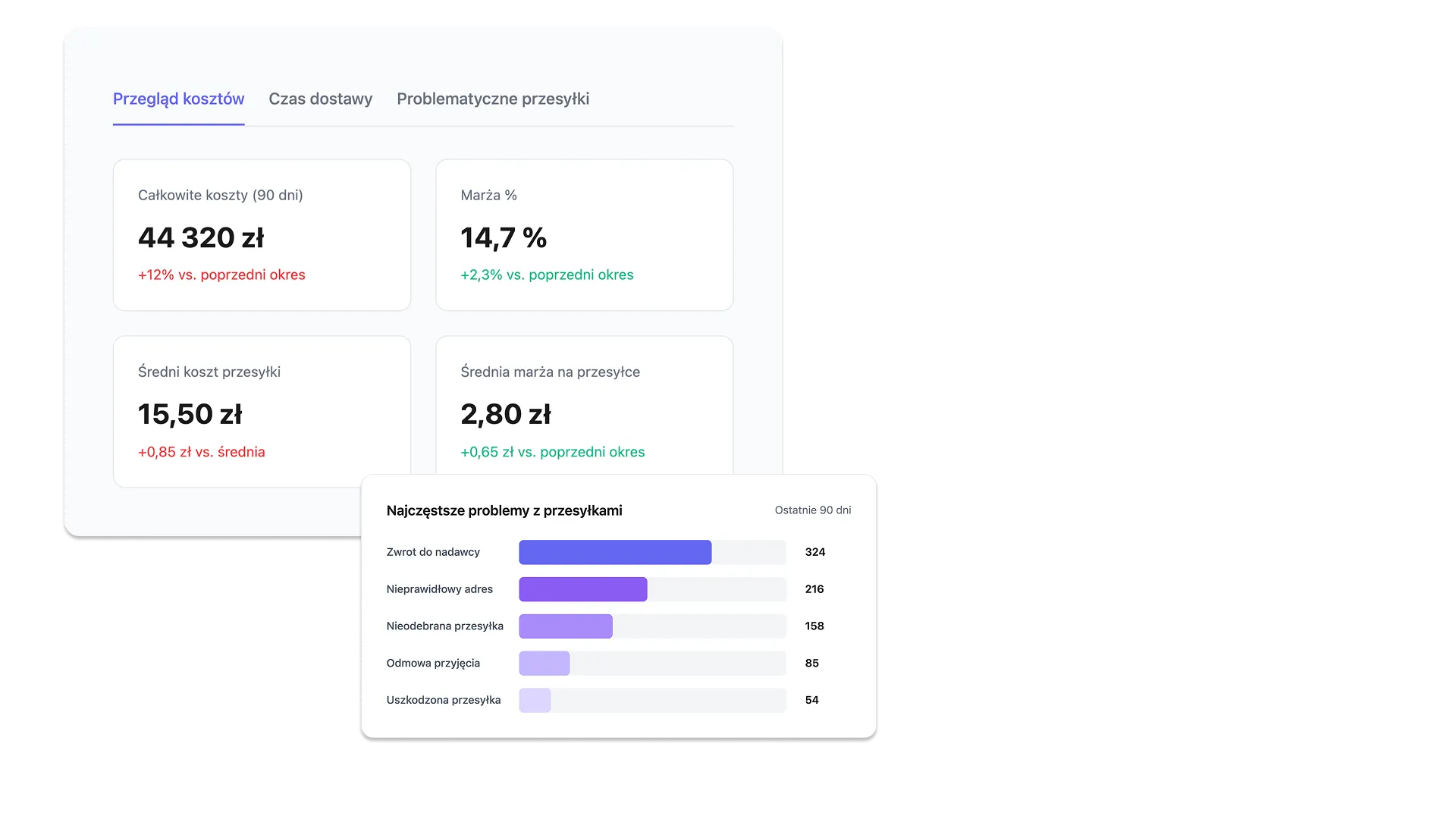
Task: Open the Średni koszt przesyłki card
Action: 262,410
